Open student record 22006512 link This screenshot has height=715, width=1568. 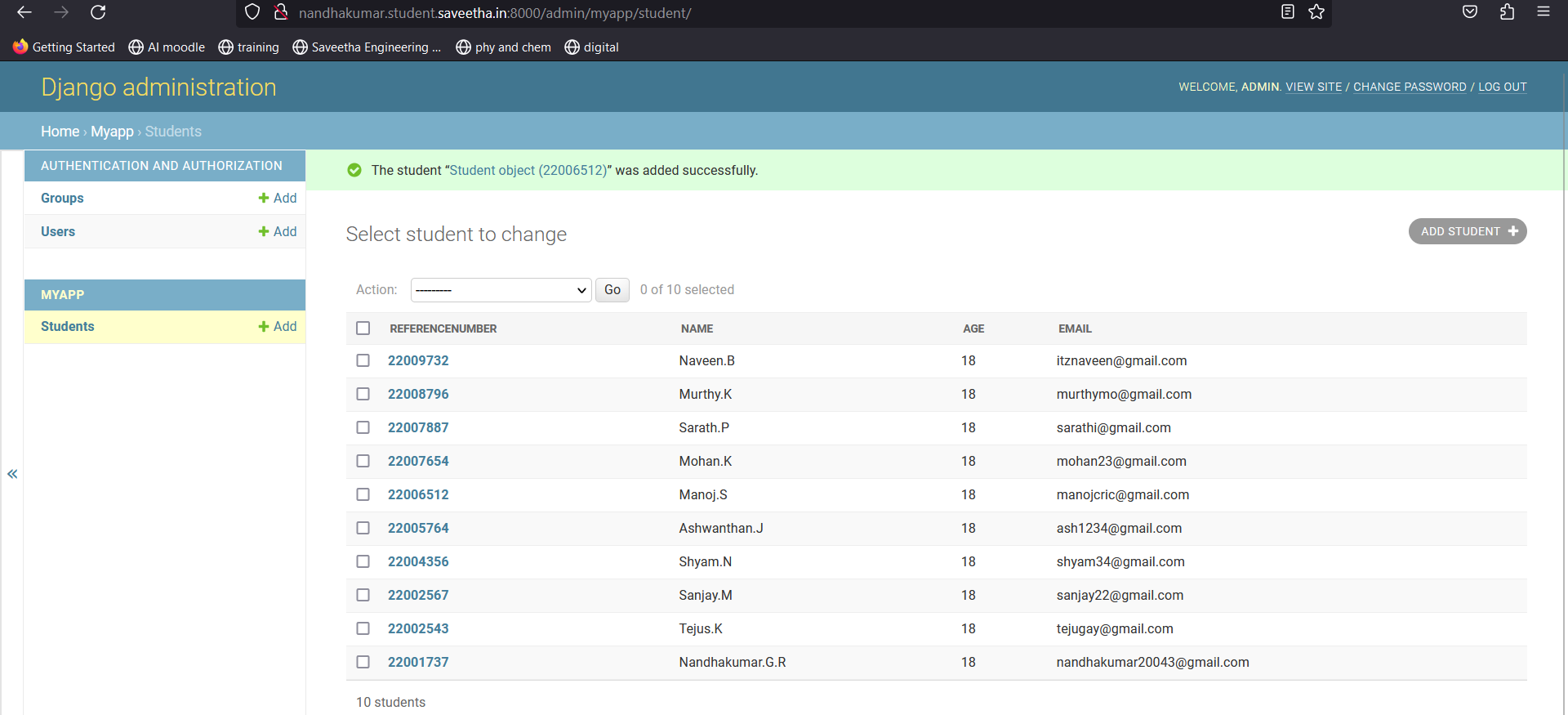click(x=418, y=494)
